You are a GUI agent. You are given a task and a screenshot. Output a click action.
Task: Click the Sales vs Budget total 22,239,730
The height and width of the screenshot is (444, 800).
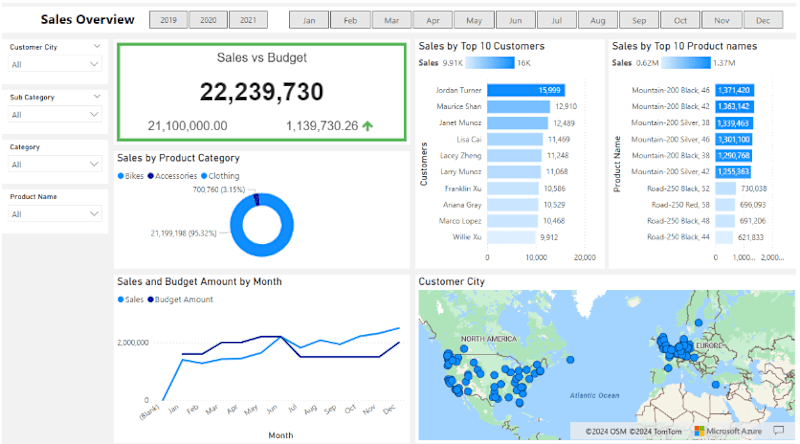(261, 92)
